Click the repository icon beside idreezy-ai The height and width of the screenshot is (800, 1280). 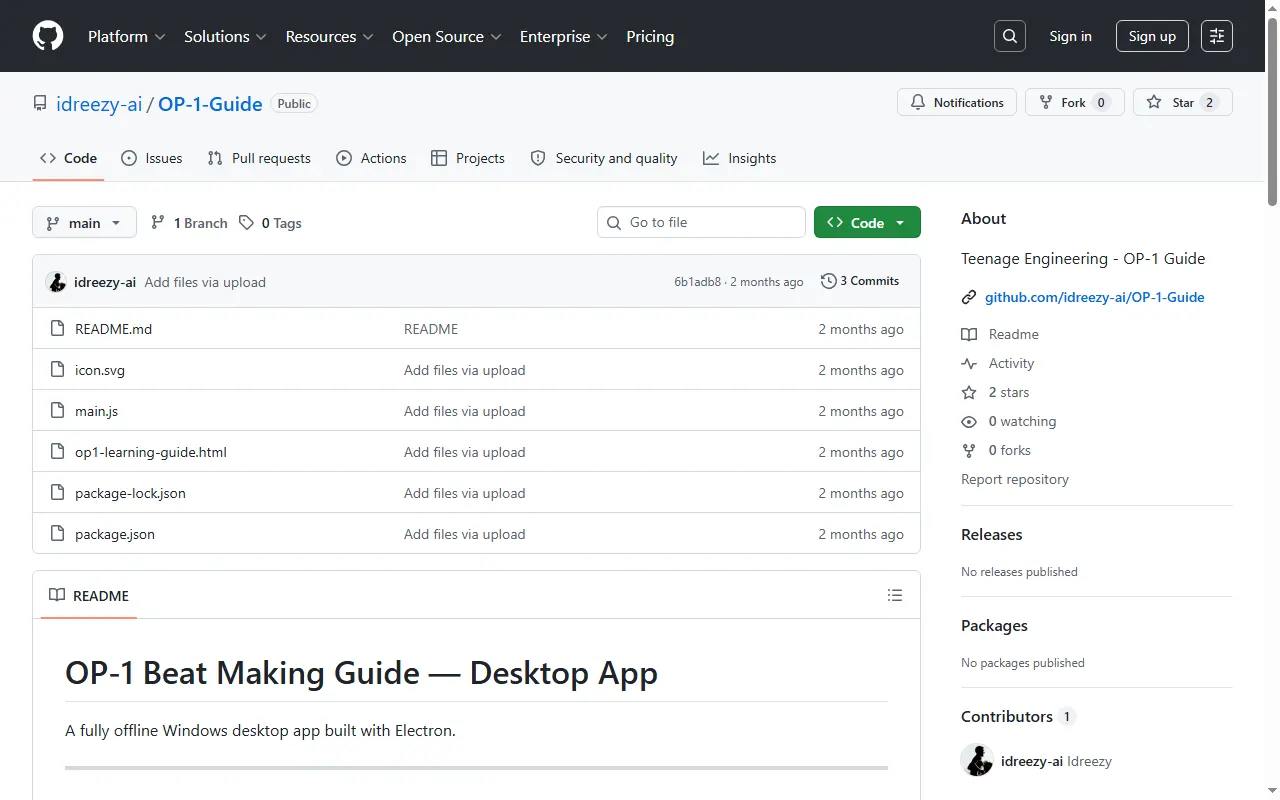coord(40,104)
